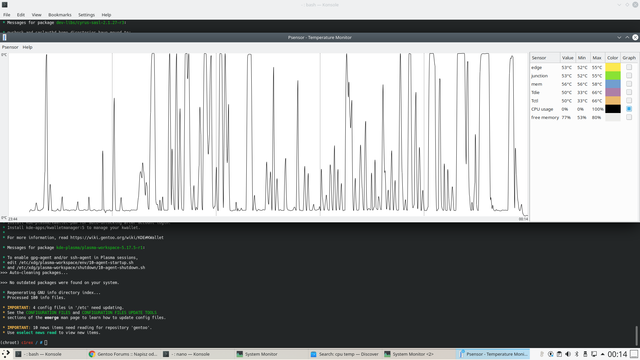The height and width of the screenshot is (360, 640).
Task: Switch to Gentoo Forums Chrome taskbar entry
Action: pos(123,354)
